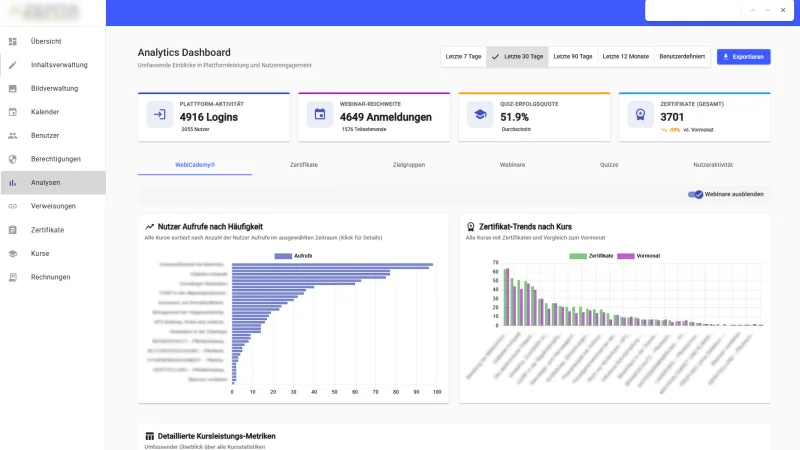
Task: Click the Übersicht dashboard icon in sidebar
Action: (13, 41)
